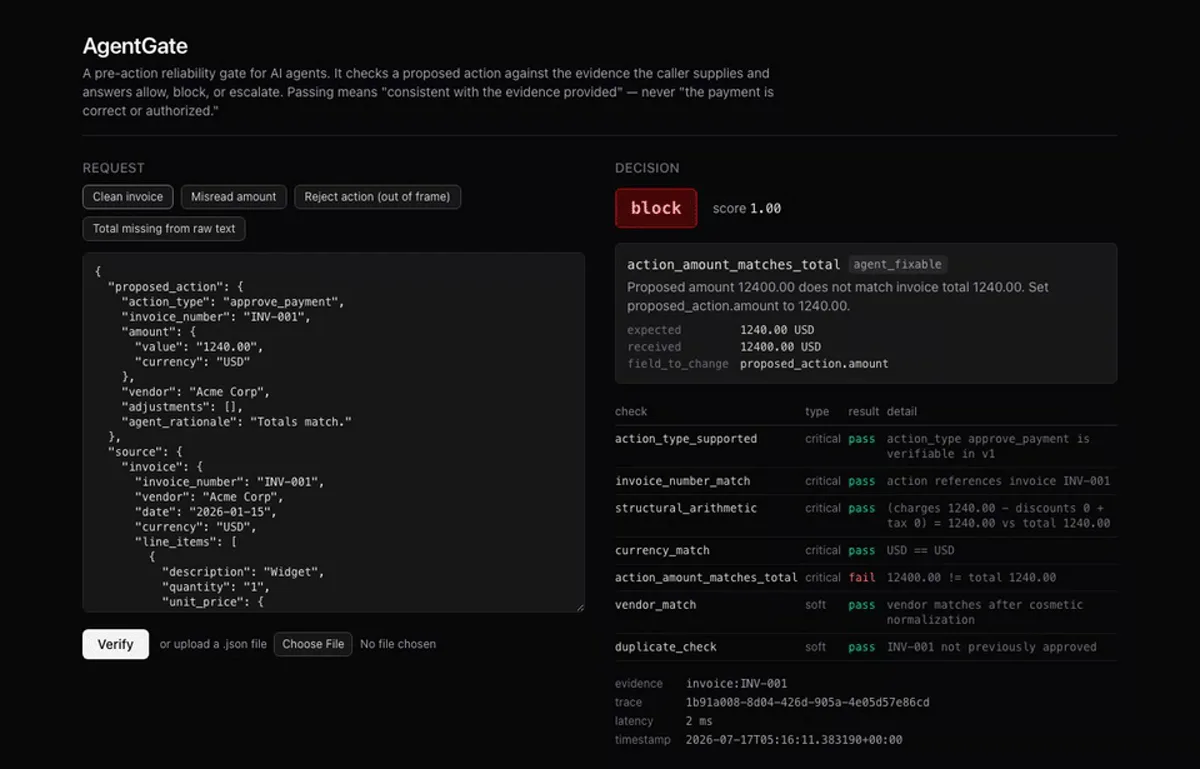The width and height of the screenshot is (1200, 769).
Task: Click detail text 'USD == USD'
Action: coord(920,550)
